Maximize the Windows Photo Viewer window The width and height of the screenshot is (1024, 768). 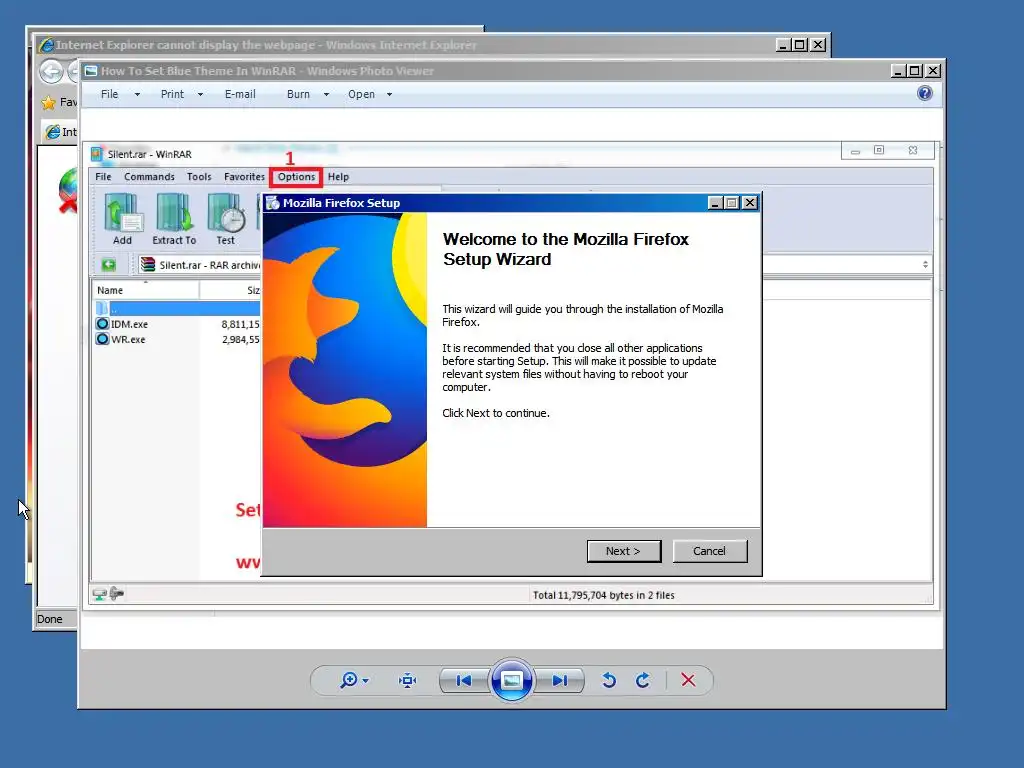click(916, 71)
